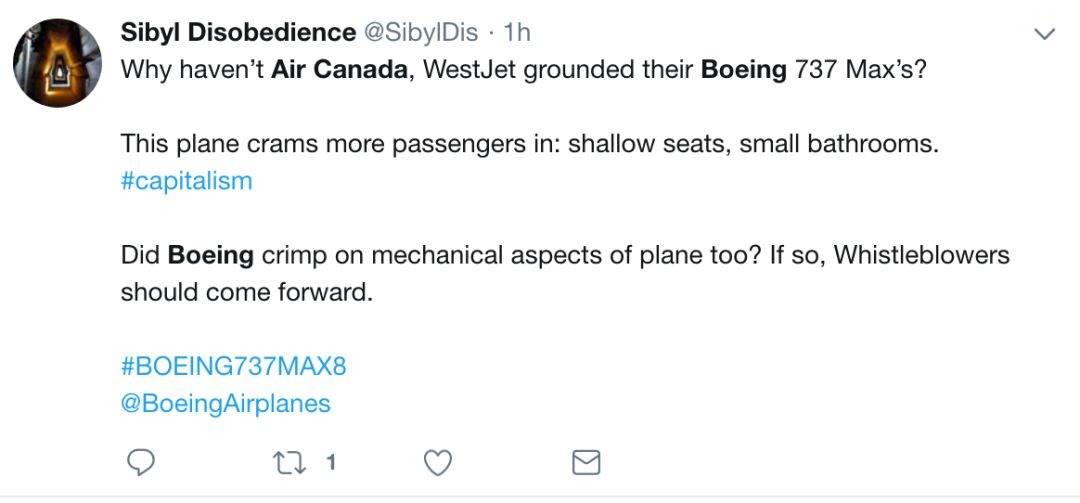
Task: Click the retweet count number 1
Action: (x=330, y=462)
